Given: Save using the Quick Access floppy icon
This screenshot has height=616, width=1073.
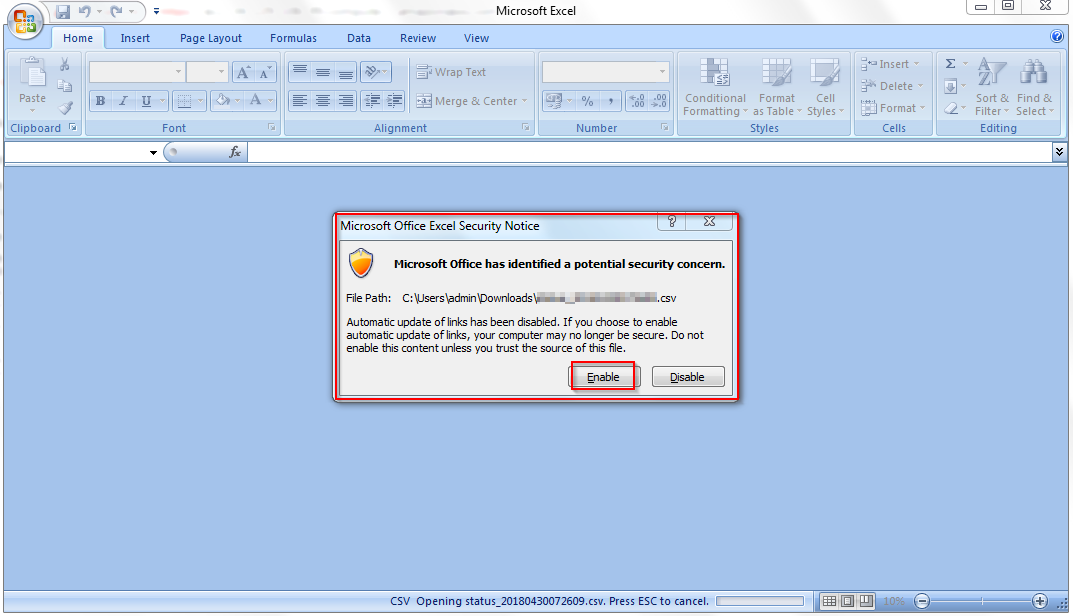Looking at the screenshot, I should click(63, 12).
